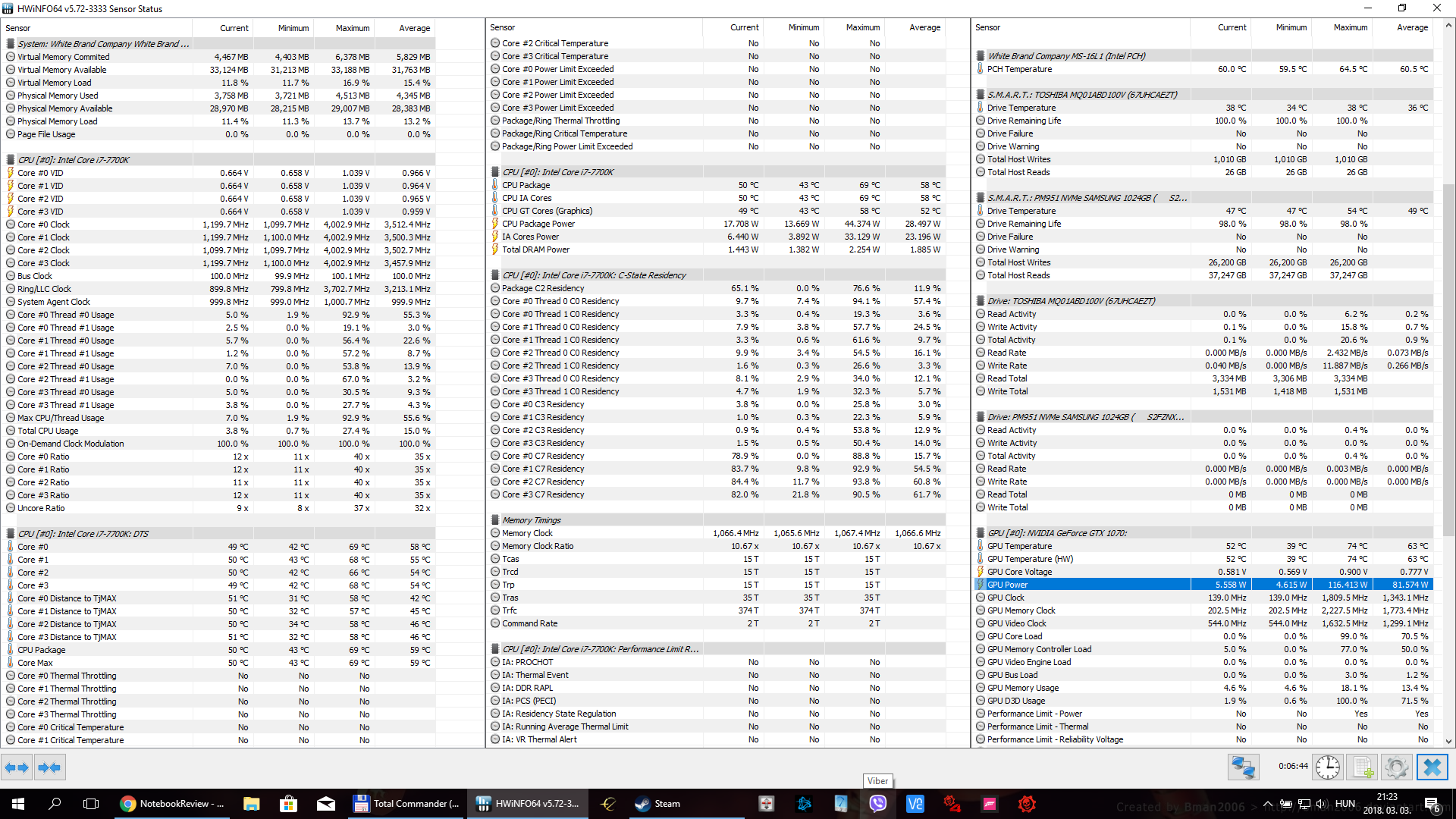Select the Uncore Ratio row

[219, 508]
